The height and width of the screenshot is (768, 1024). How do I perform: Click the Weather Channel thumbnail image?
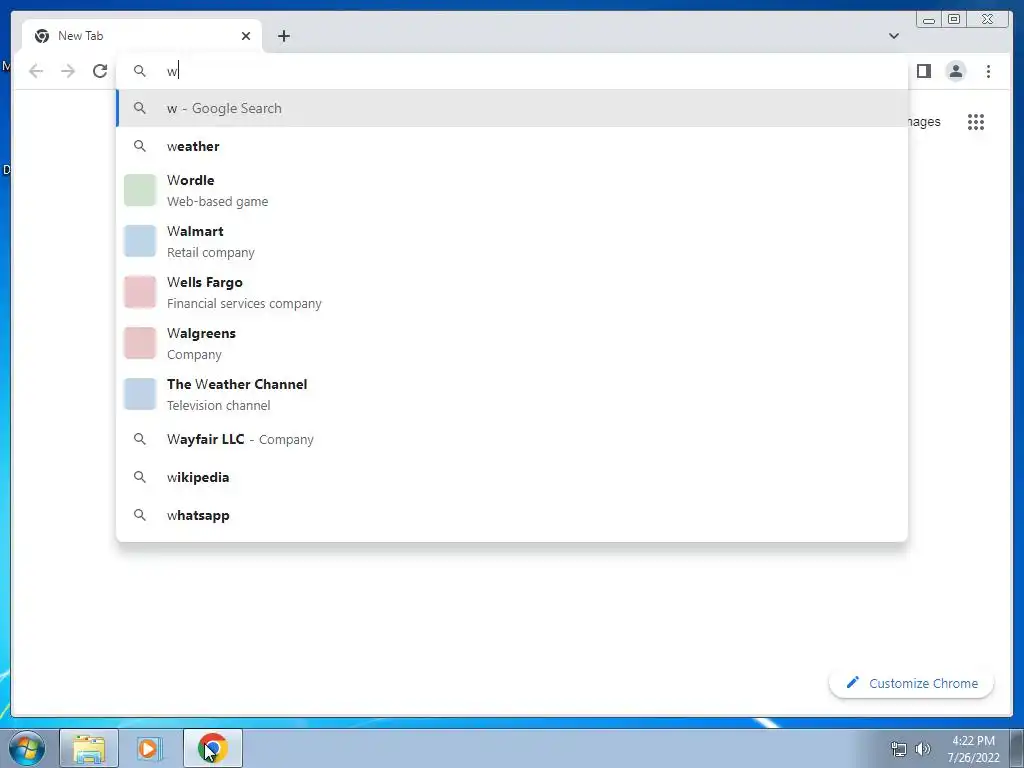point(140,394)
